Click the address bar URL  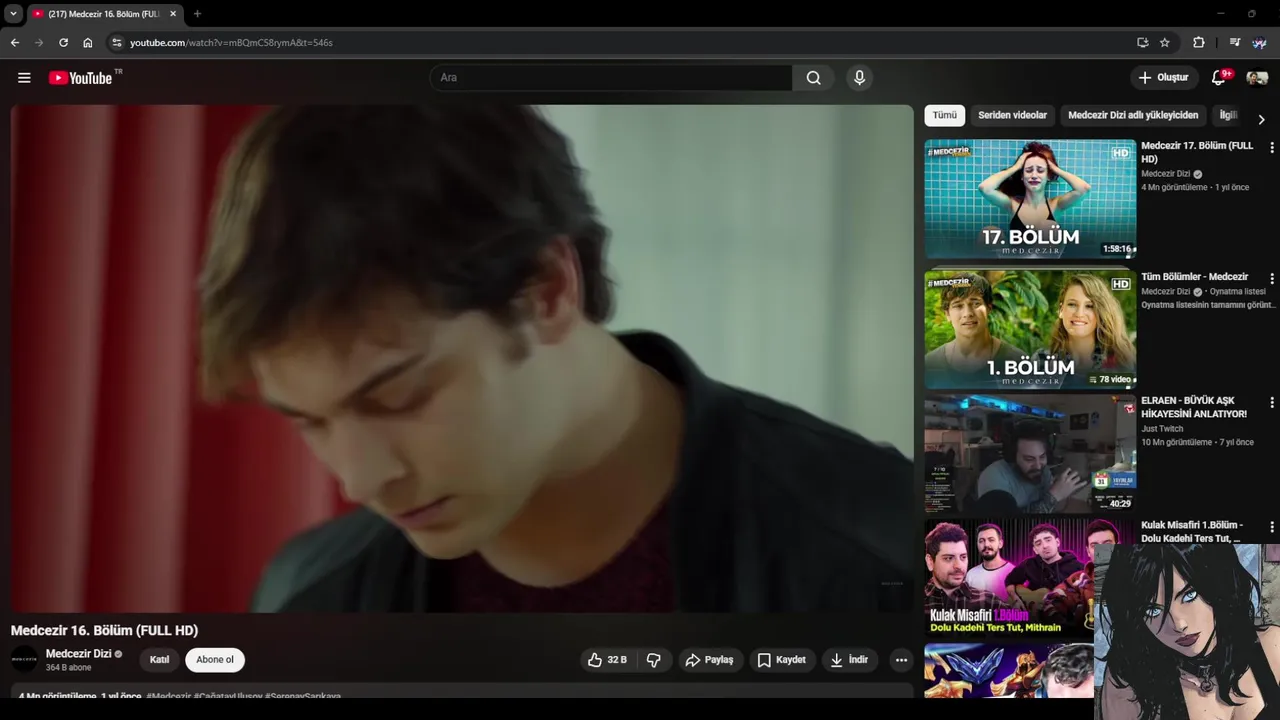231,43
